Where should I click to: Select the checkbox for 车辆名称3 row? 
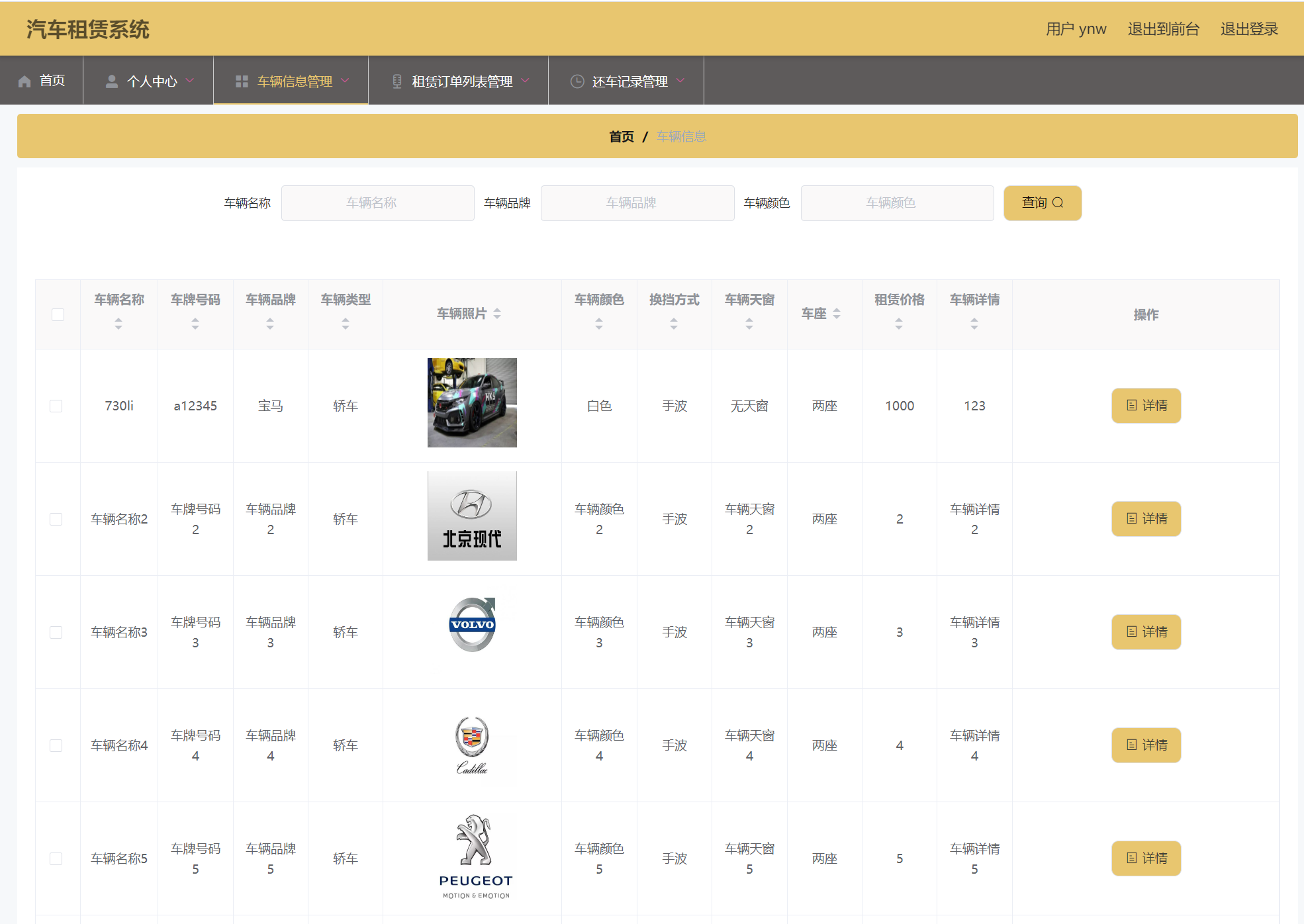click(56, 632)
